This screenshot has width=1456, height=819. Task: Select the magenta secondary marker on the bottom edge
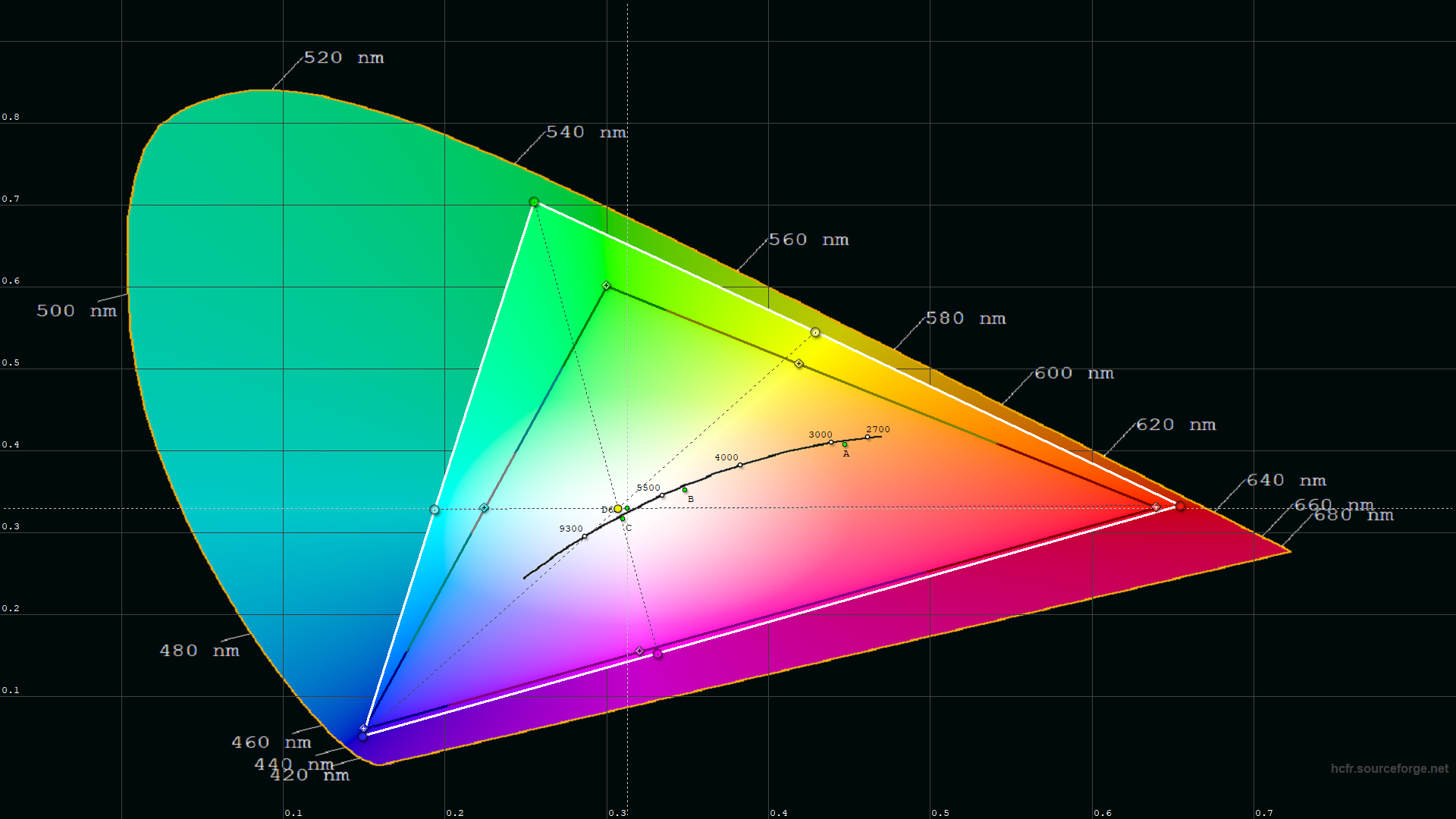click(657, 654)
